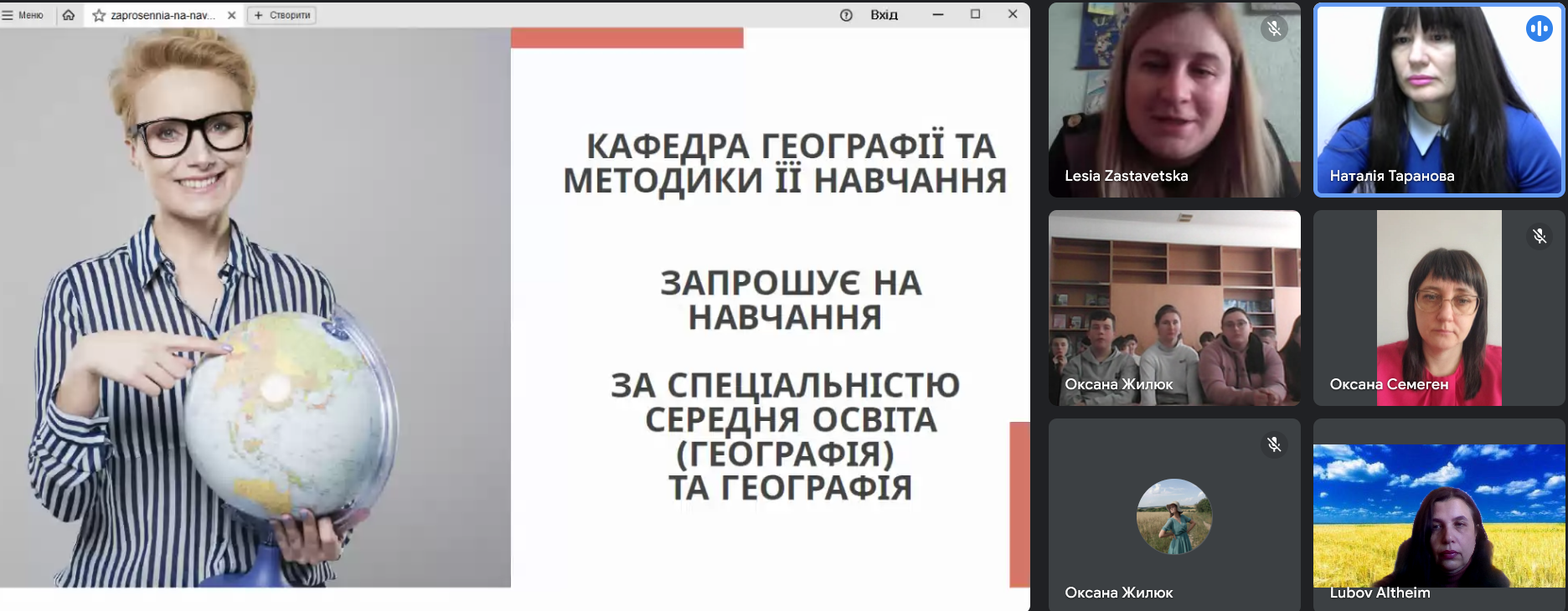Click slide text ЗА СПЕЦІАЛЬНІСТЮ СЕРЕДНЯ ОСВІТА

click(786, 402)
